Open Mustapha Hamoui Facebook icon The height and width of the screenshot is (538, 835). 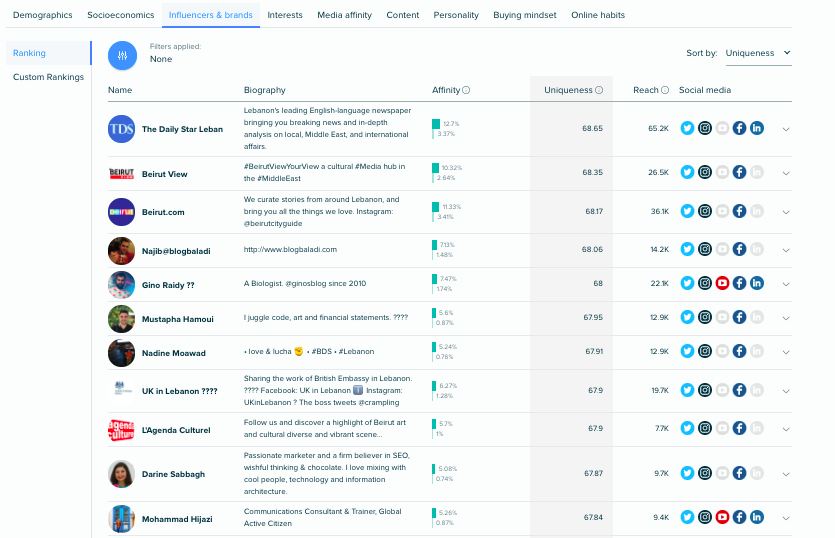pos(739,317)
